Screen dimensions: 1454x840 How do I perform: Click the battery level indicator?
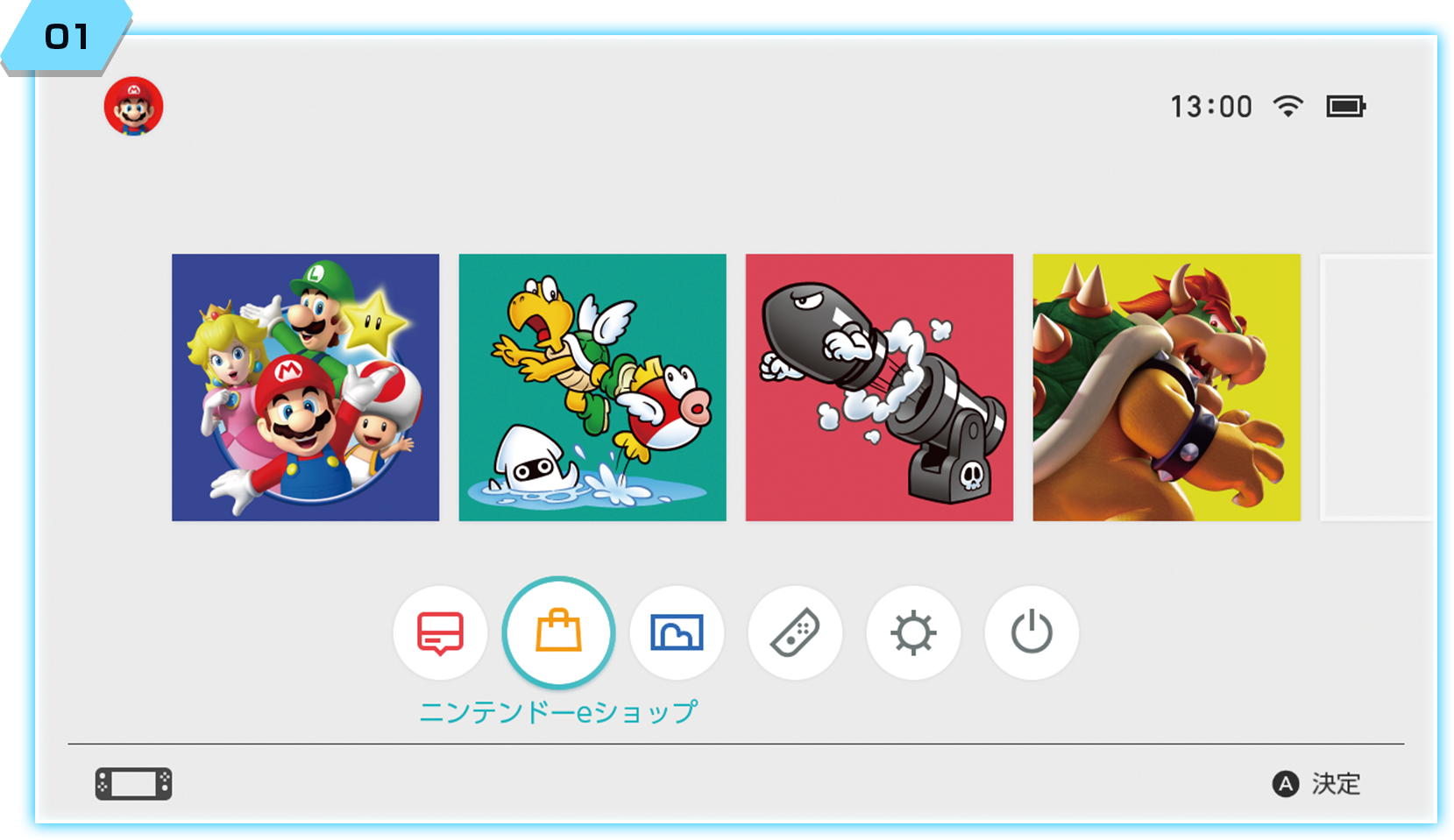(x=1345, y=107)
